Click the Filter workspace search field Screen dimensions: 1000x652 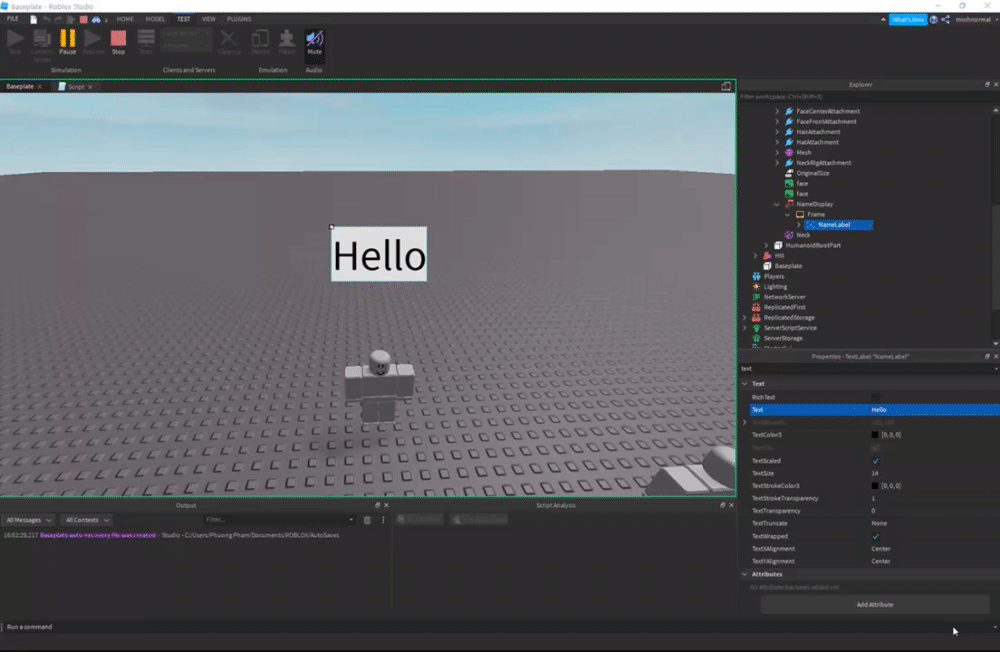[x=867, y=97]
